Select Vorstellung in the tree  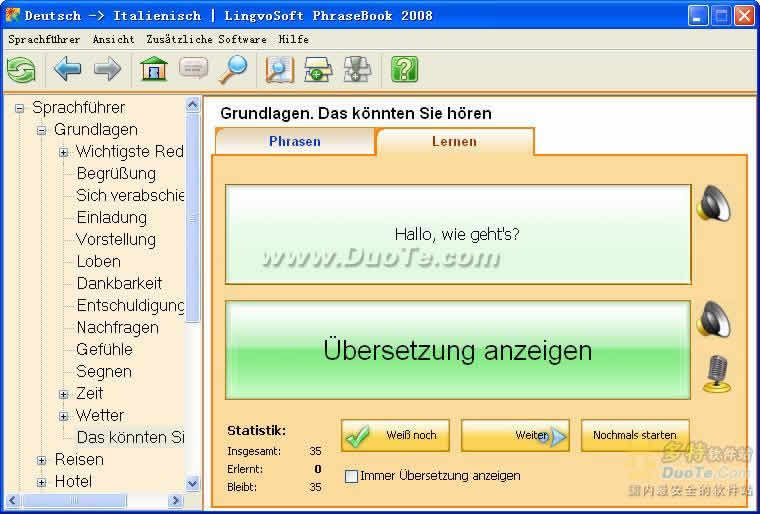[116, 240]
